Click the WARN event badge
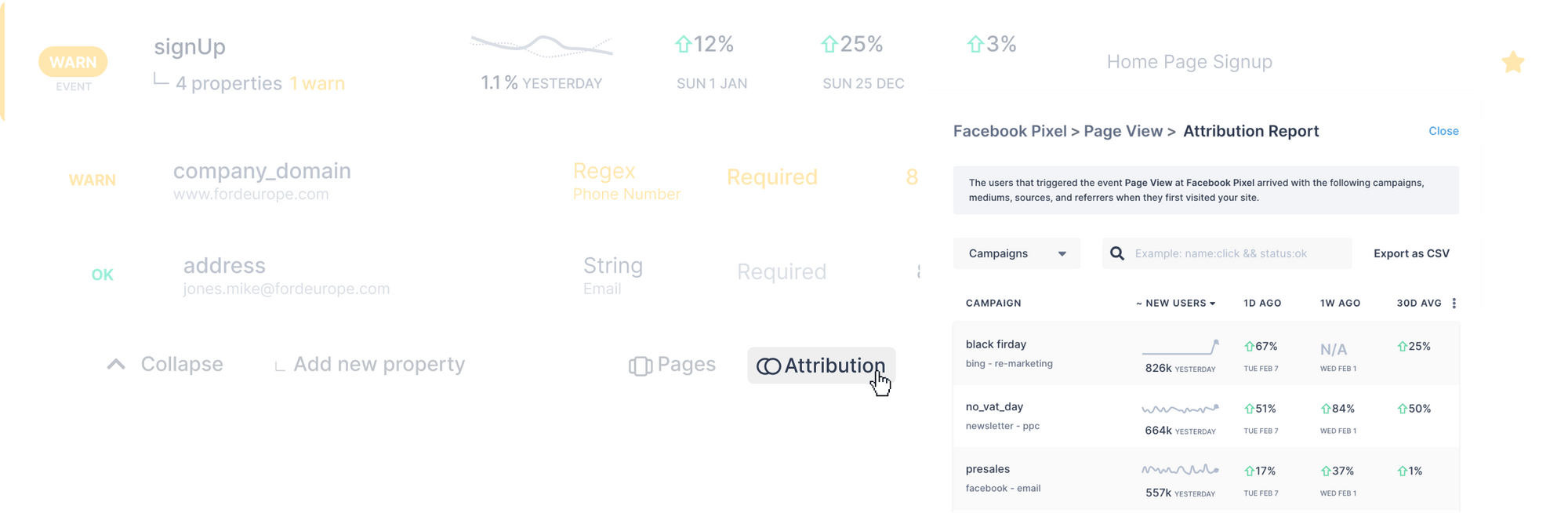Viewport: 1568px width, 513px height. pyautogui.click(x=73, y=61)
